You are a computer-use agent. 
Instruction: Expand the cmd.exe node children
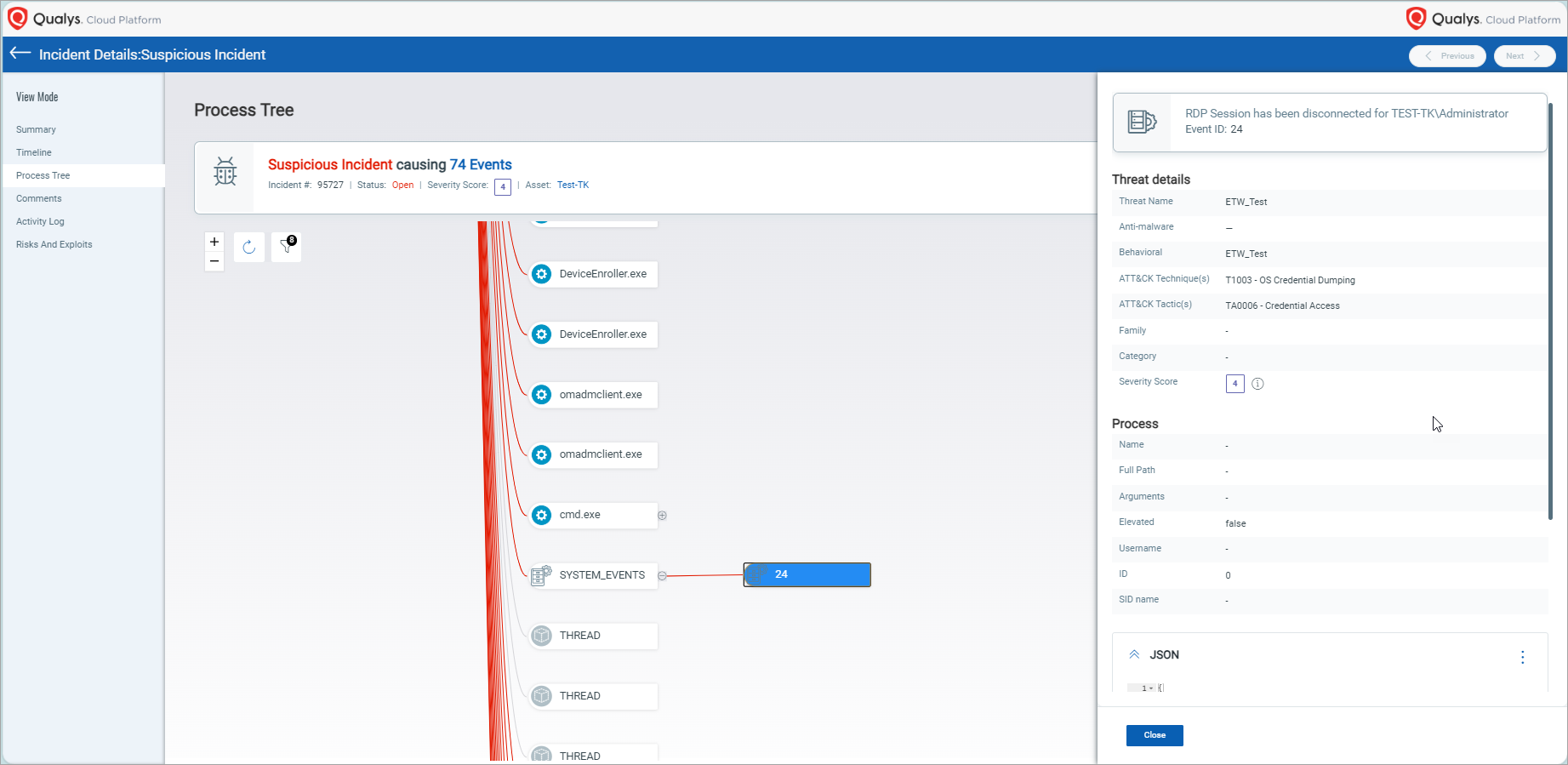coord(662,516)
